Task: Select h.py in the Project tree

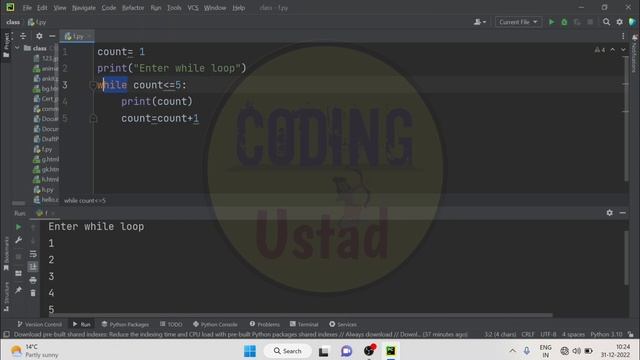Action: (44, 190)
